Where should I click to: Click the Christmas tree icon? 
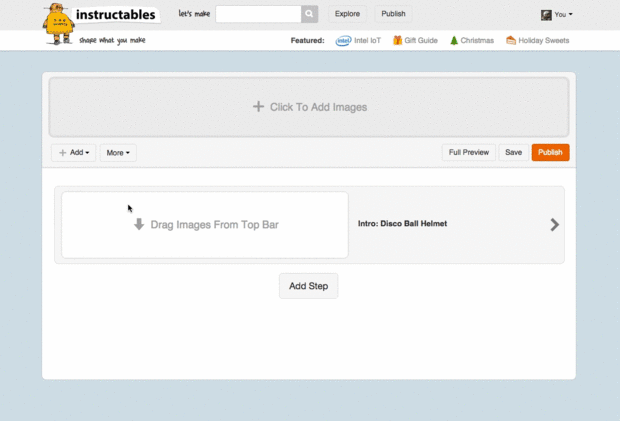coord(454,40)
